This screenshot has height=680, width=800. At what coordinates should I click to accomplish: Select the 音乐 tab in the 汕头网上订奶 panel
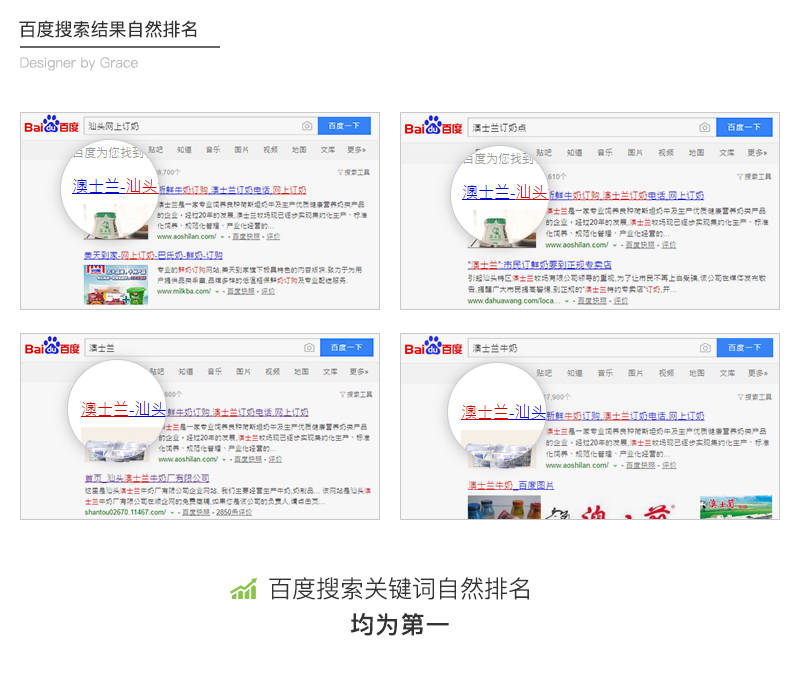(x=213, y=149)
